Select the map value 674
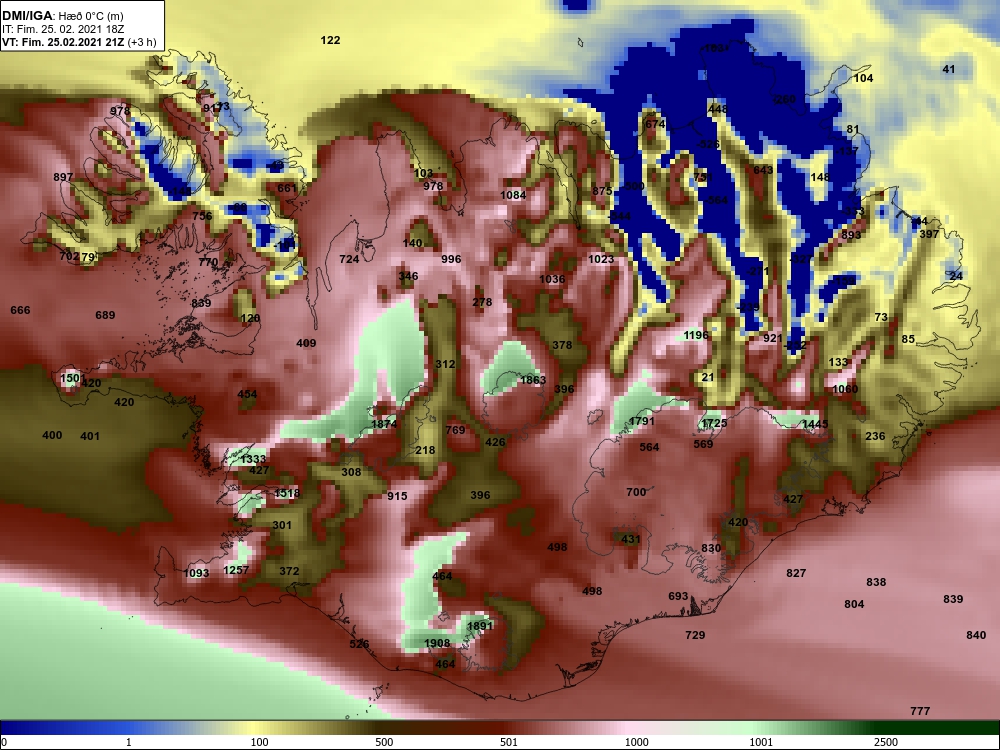Image resolution: width=1000 pixels, height=750 pixels. tap(656, 124)
